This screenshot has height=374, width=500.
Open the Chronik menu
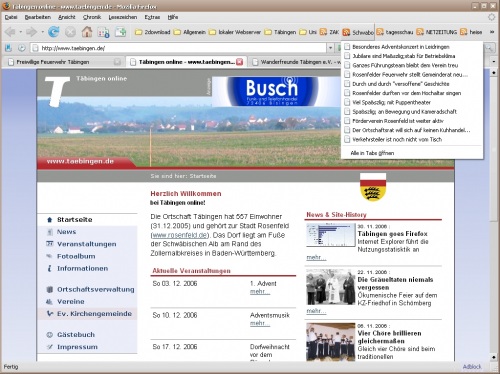pyautogui.click(x=92, y=17)
